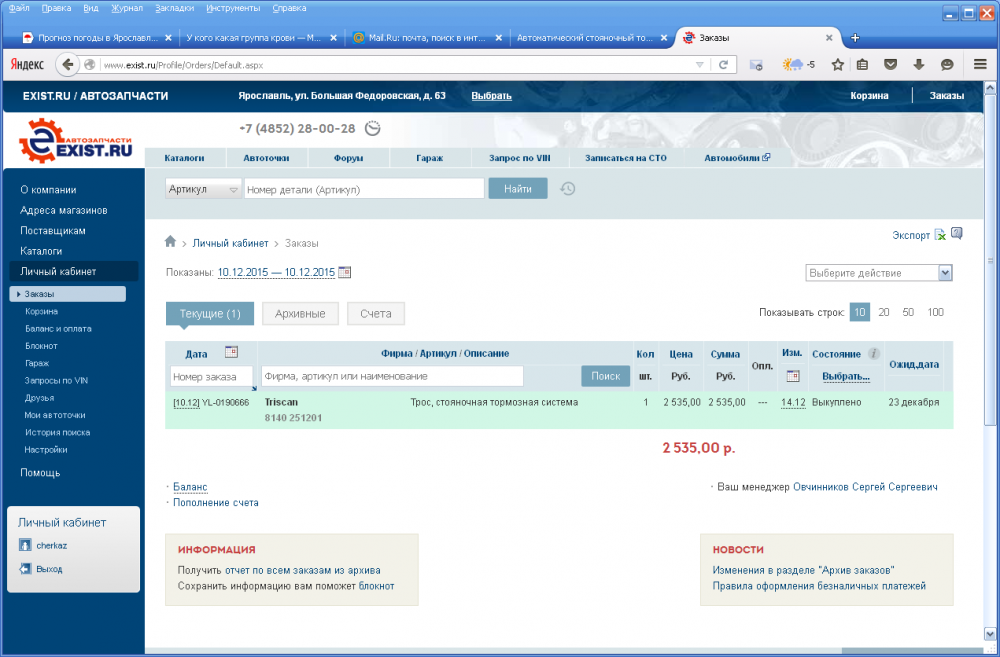Open manager Овчинников Сергей Сергеевич link
Screen dimensions: 1000x657
click(x=865, y=487)
